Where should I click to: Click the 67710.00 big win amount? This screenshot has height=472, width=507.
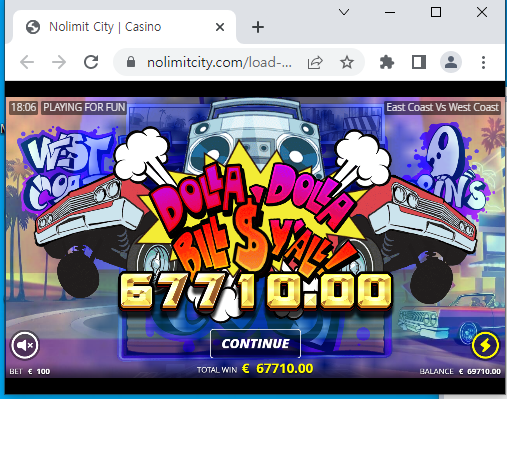pos(255,292)
